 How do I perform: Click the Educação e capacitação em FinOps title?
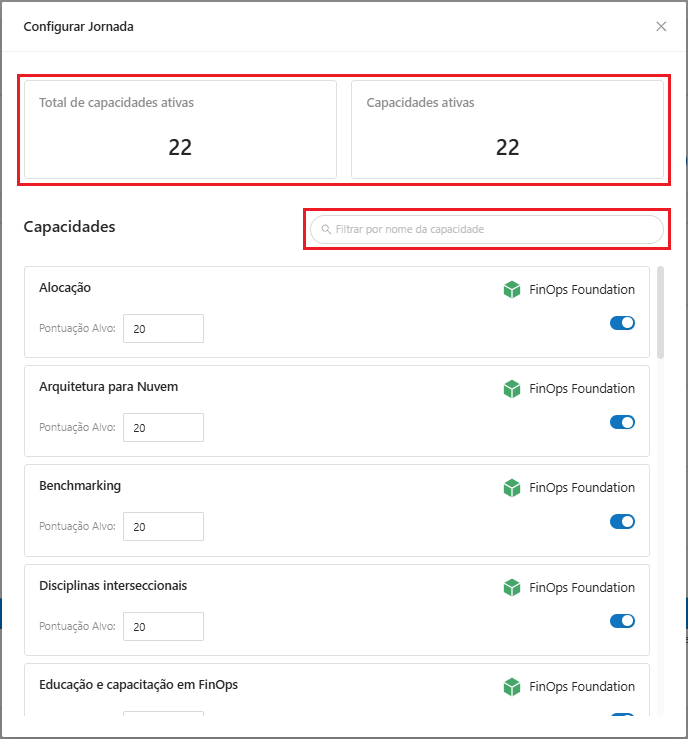138,685
